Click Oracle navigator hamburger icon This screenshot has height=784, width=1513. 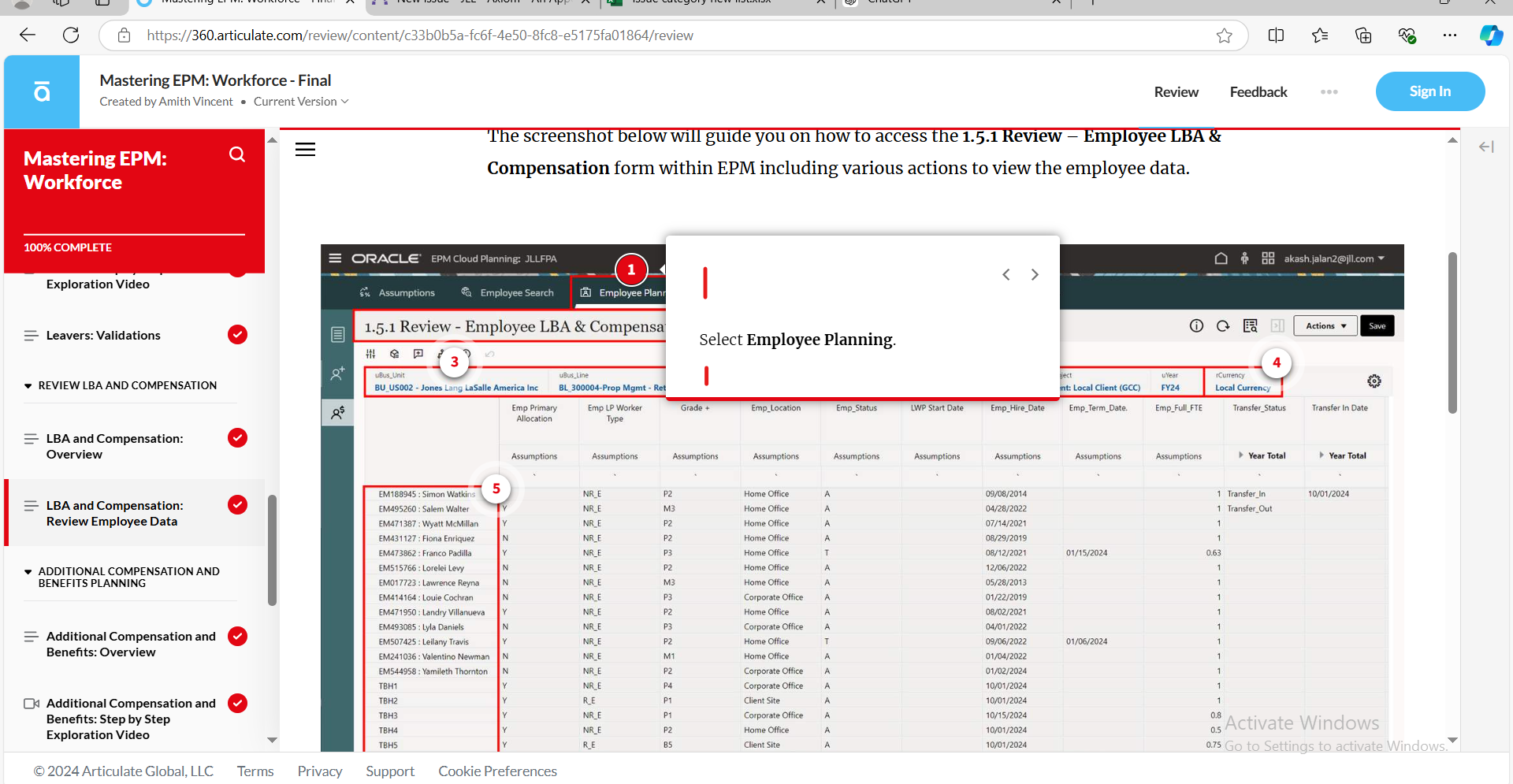335,258
